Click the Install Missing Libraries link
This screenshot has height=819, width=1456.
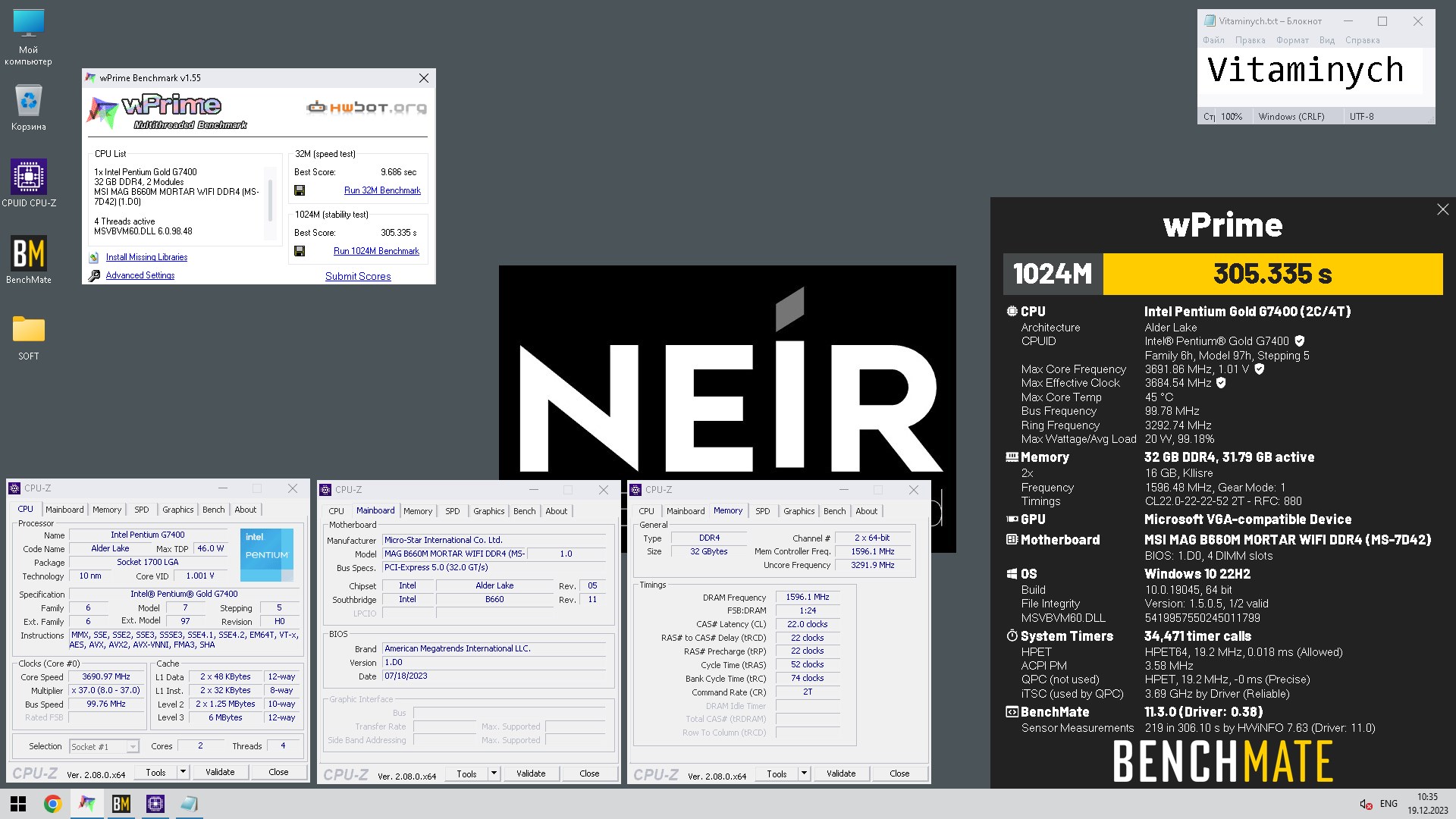coord(146,257)
